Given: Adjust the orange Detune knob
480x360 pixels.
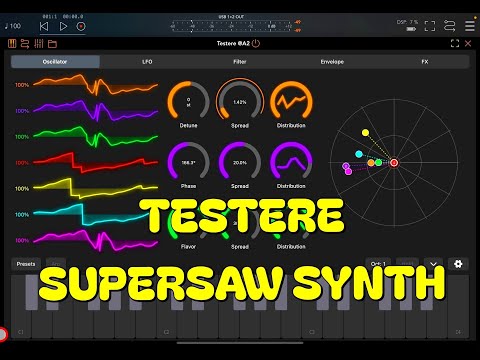Looking at the screenshot, I should (188, 101).
